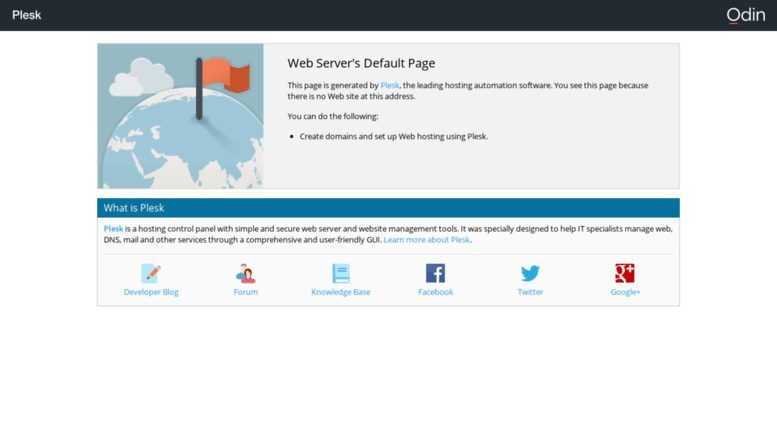Click the 'Web Server's Default Page' heading
The width and height of the screenshot is (777, 423).
(x=361, y=63)
